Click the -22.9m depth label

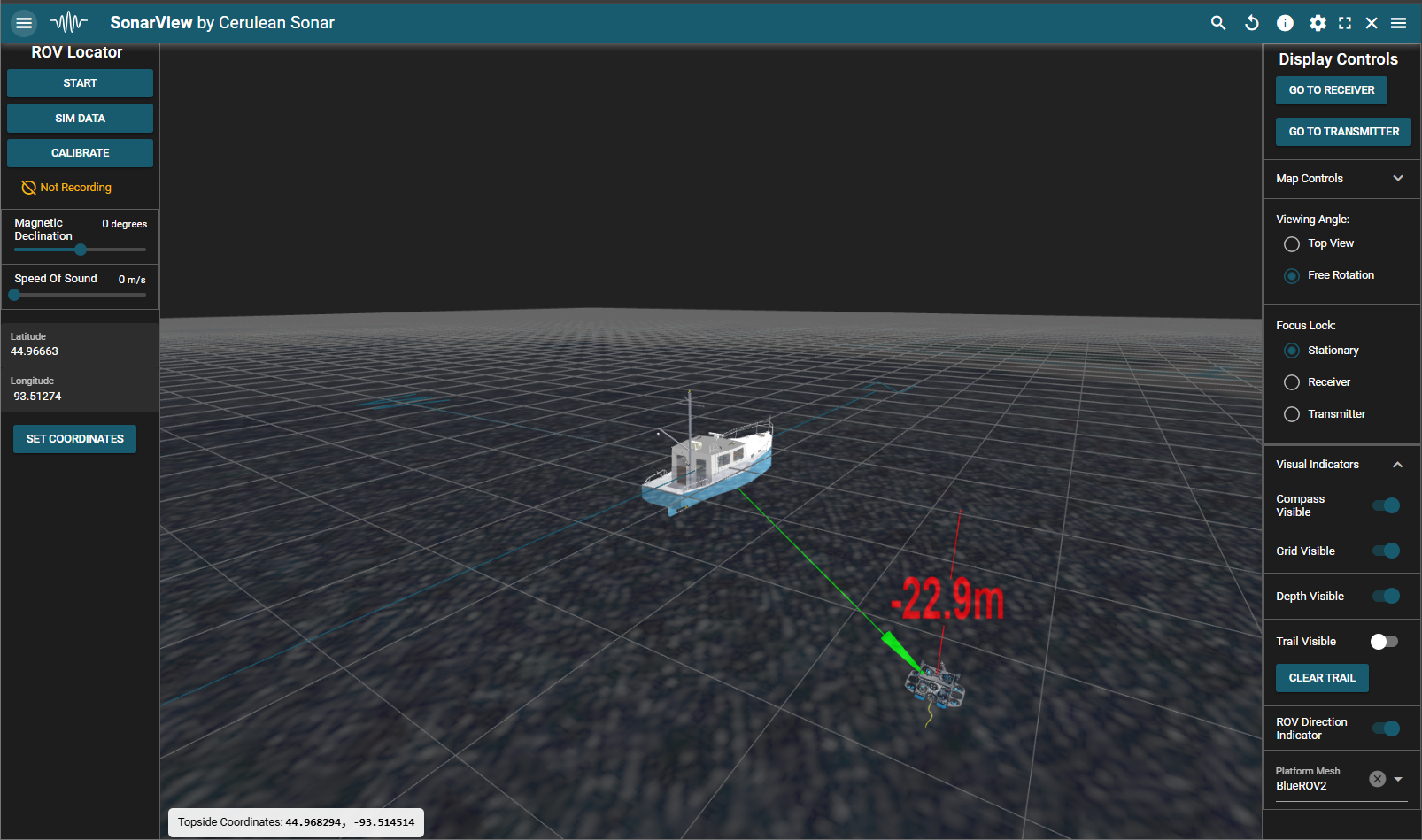pos(947,599)
